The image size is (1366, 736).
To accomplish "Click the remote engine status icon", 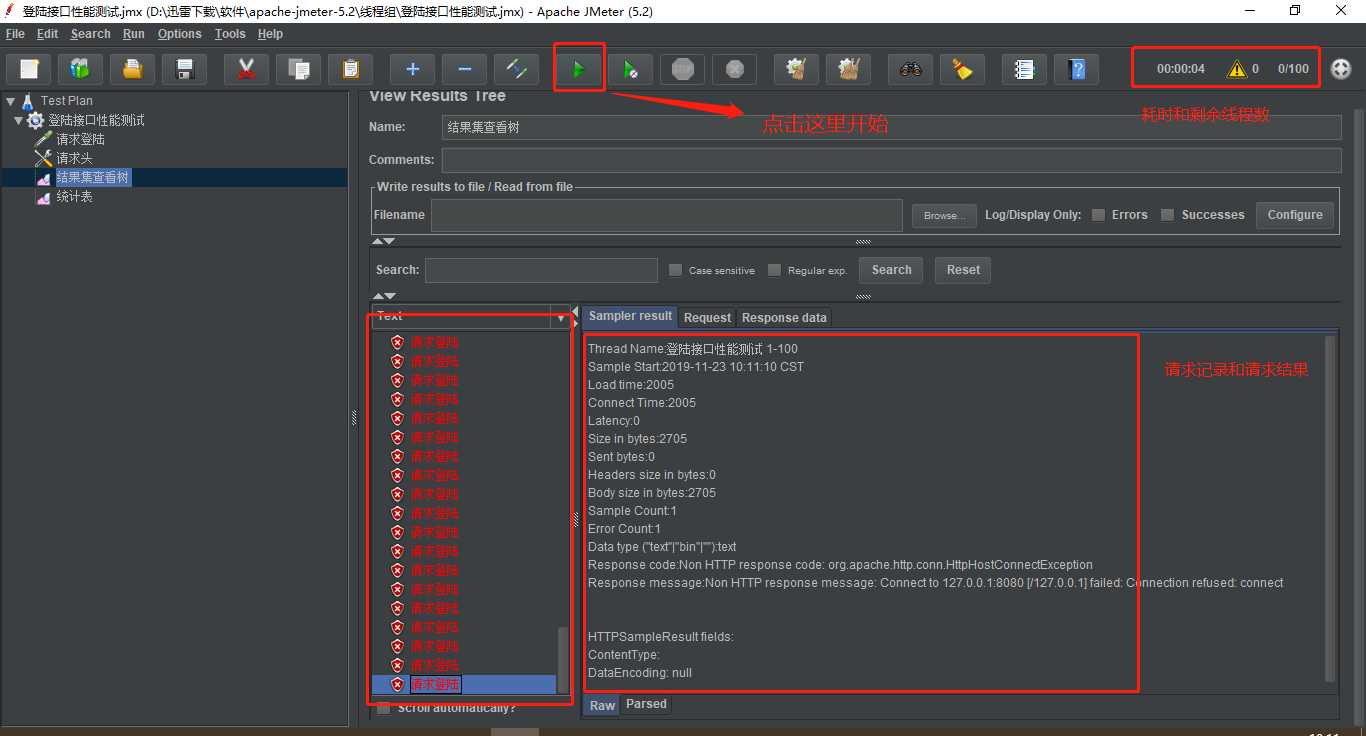I will [1341, 69].
